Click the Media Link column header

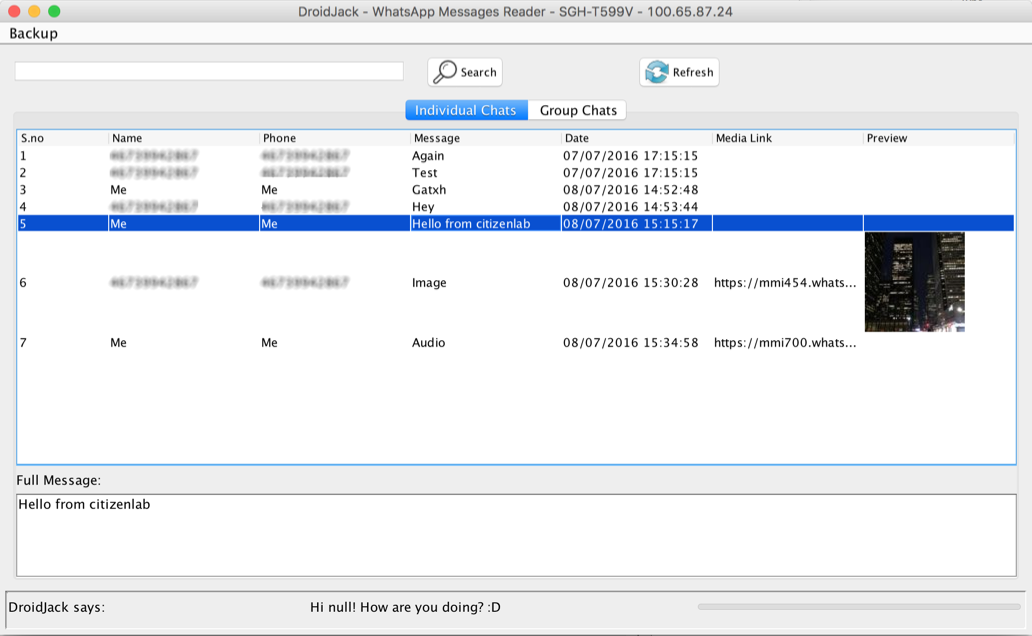744,138
